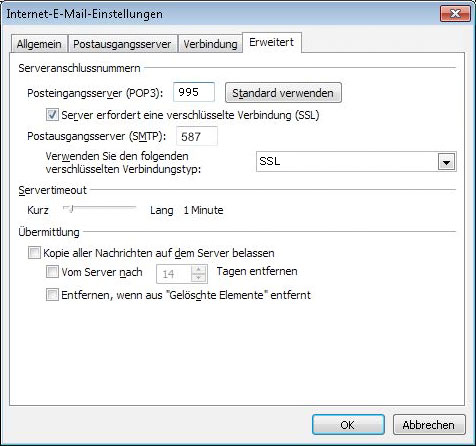Click the Erweitert tab
Image resolution: width=476 pixels, height=446 pixels.
(x=272, y=42)
